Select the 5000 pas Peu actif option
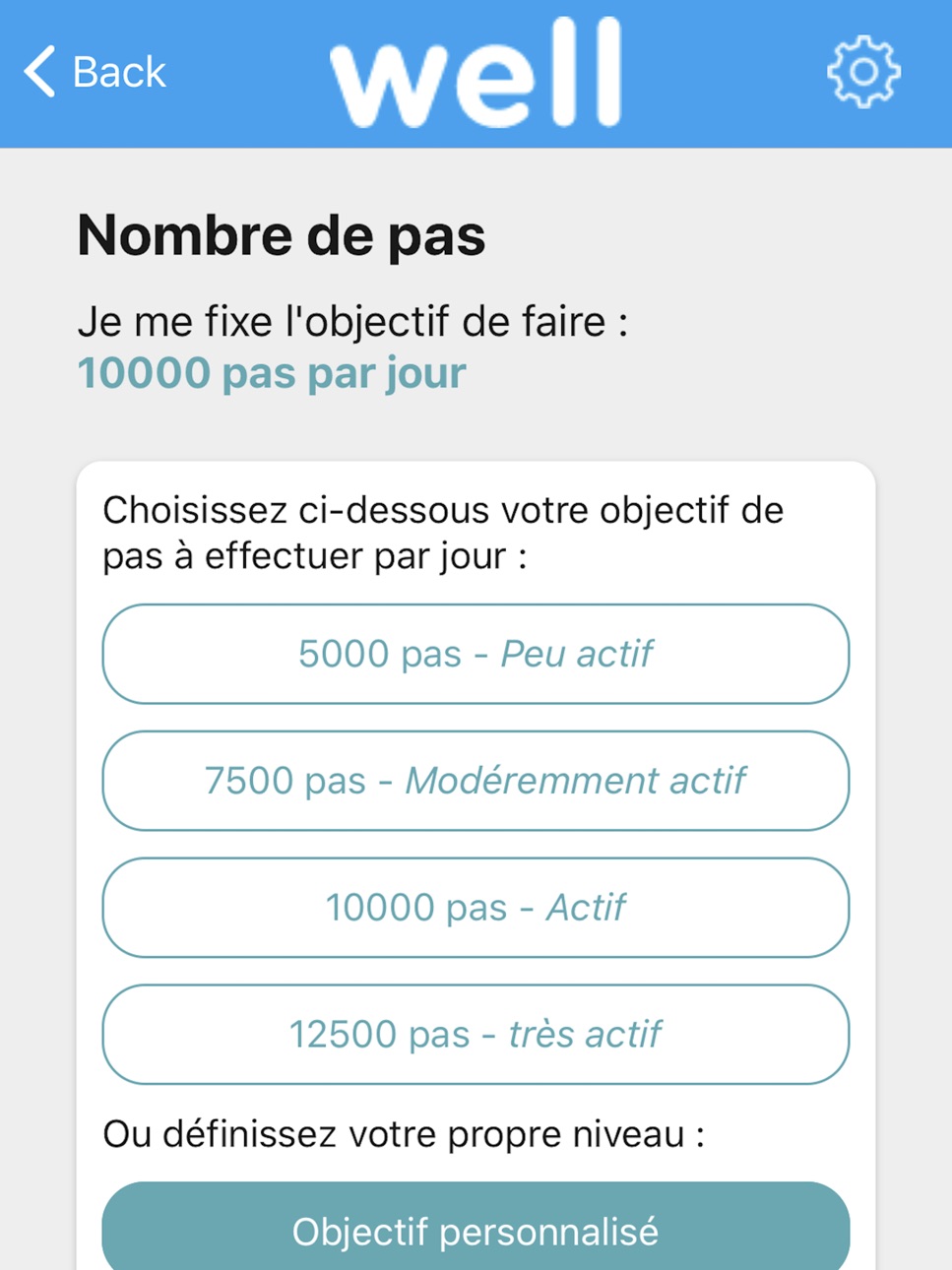952x1270 pixels. tap(476, 654)
